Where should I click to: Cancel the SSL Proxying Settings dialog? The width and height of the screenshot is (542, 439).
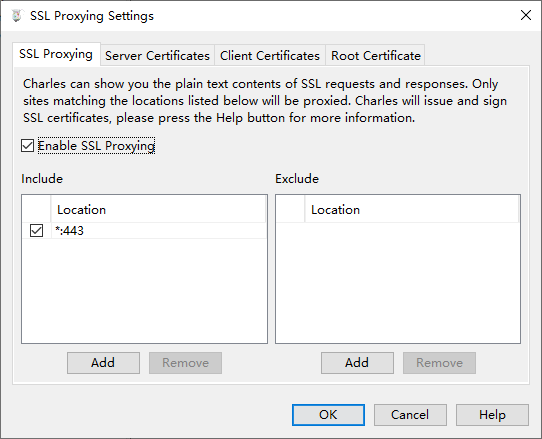pos(410,415)
